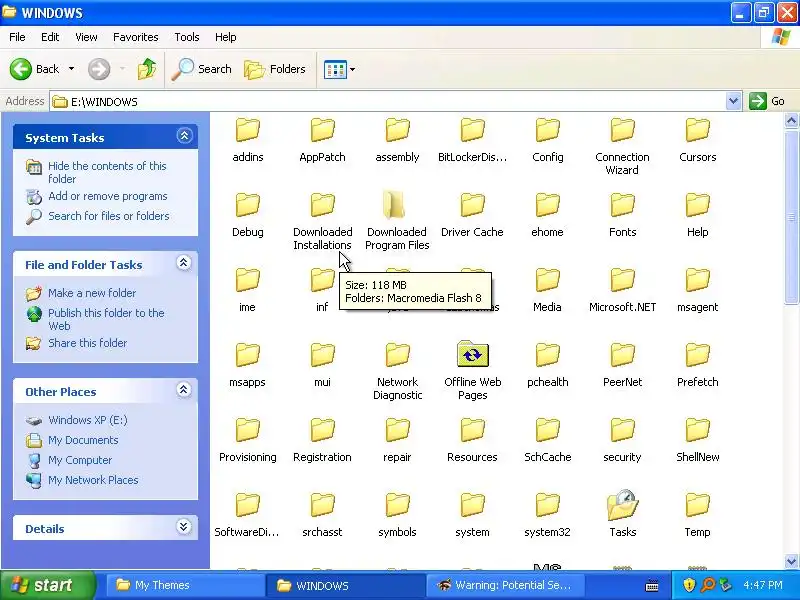Go to Windows XP (E:) drive

click(x=88, y=420)
